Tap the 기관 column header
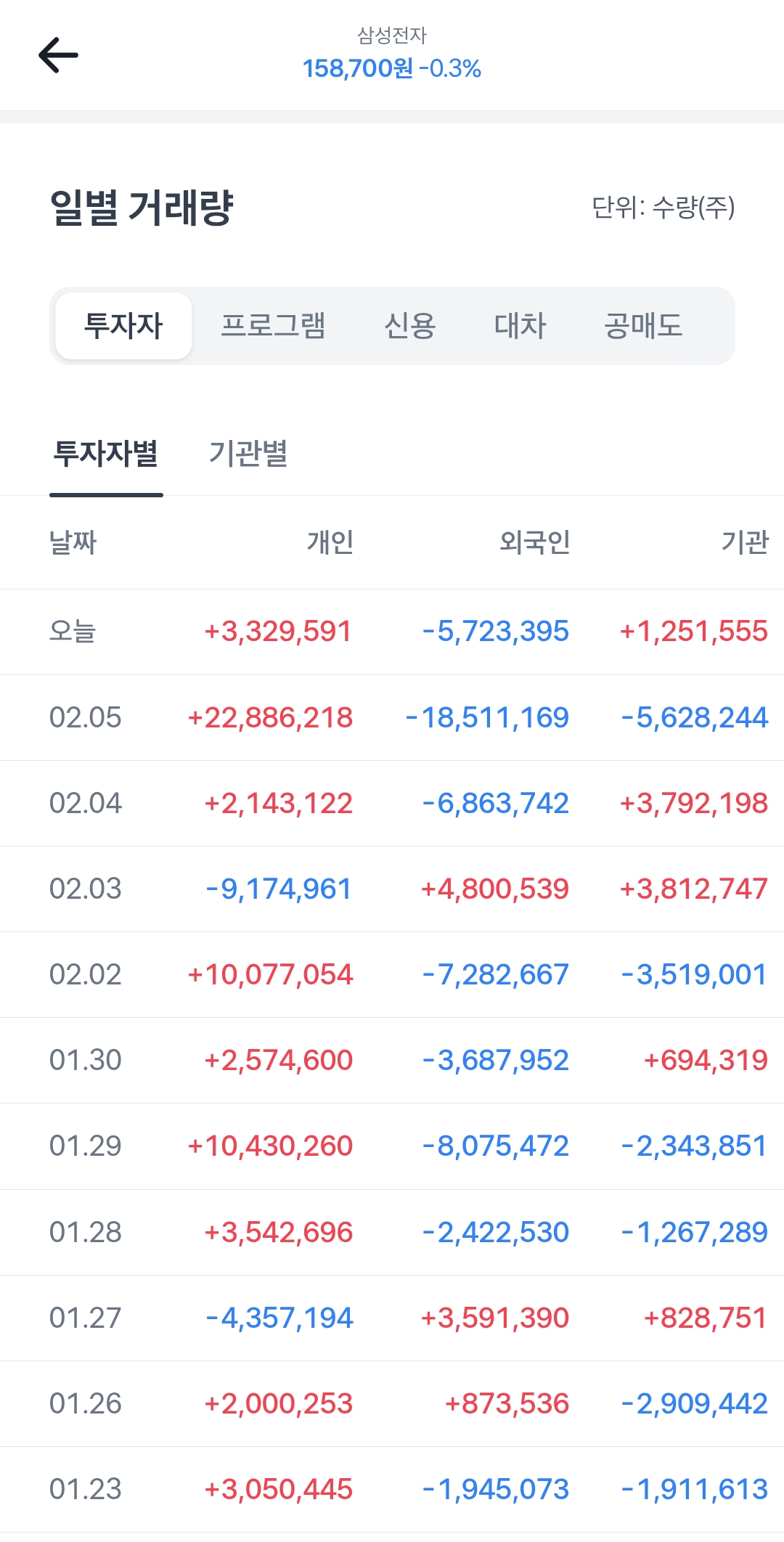784x1542 pixels. pyautogui.click(x=745, y=542)
